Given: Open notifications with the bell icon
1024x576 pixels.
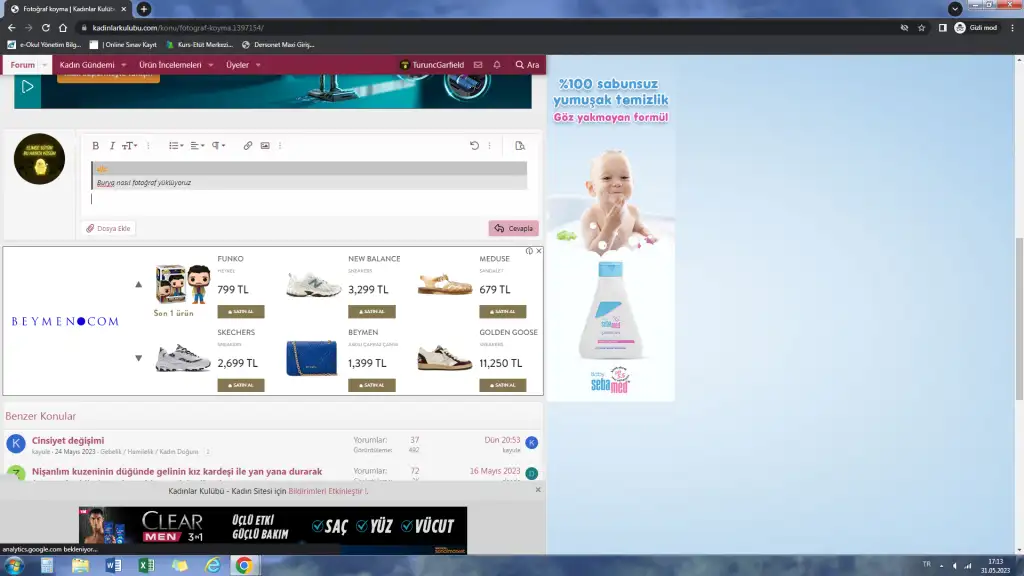Looking at the screenshot, I should [x=497, y=65].
